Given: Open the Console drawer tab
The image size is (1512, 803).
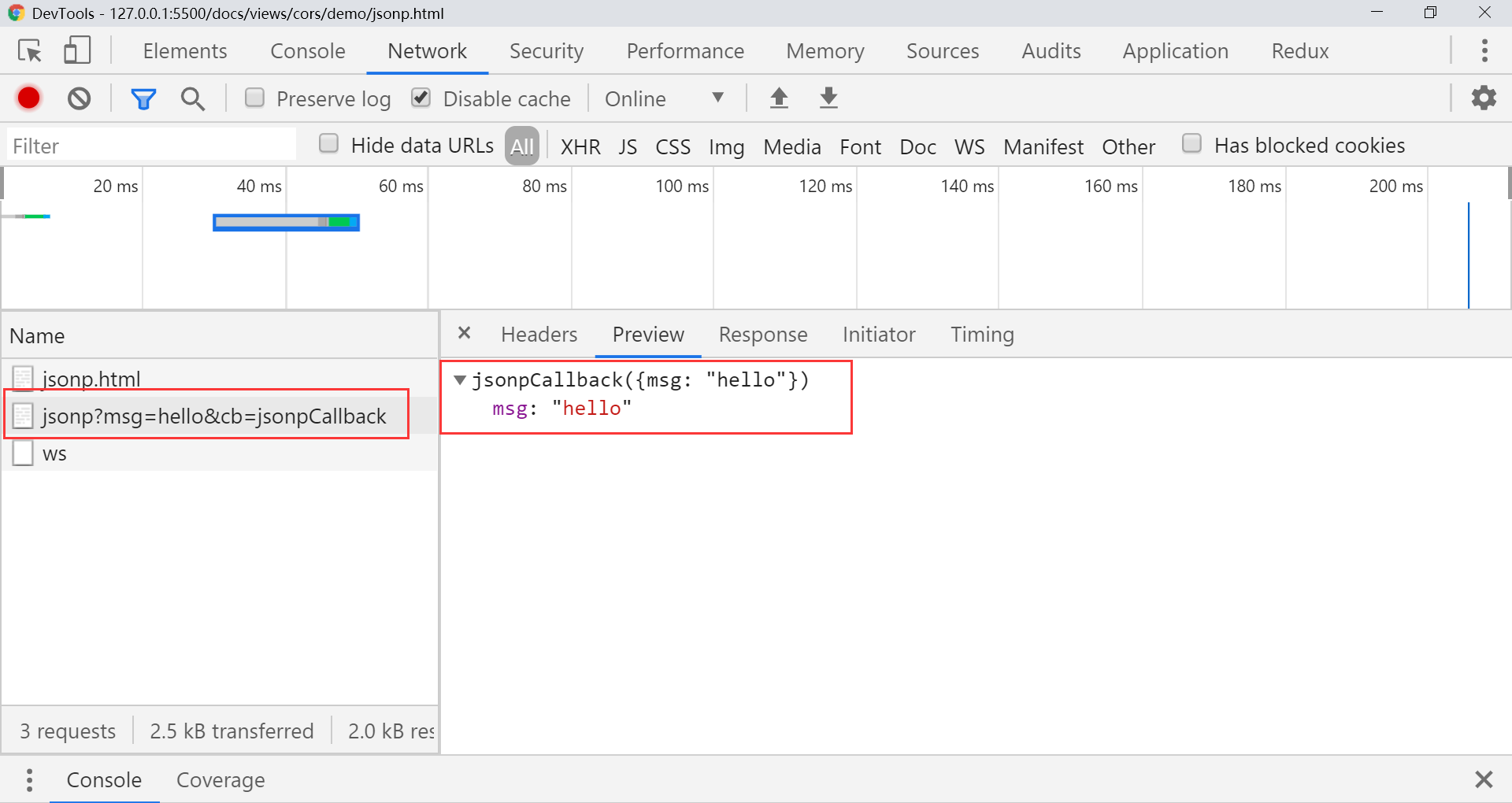Looking at the screenshot, I should click(104, 780).
